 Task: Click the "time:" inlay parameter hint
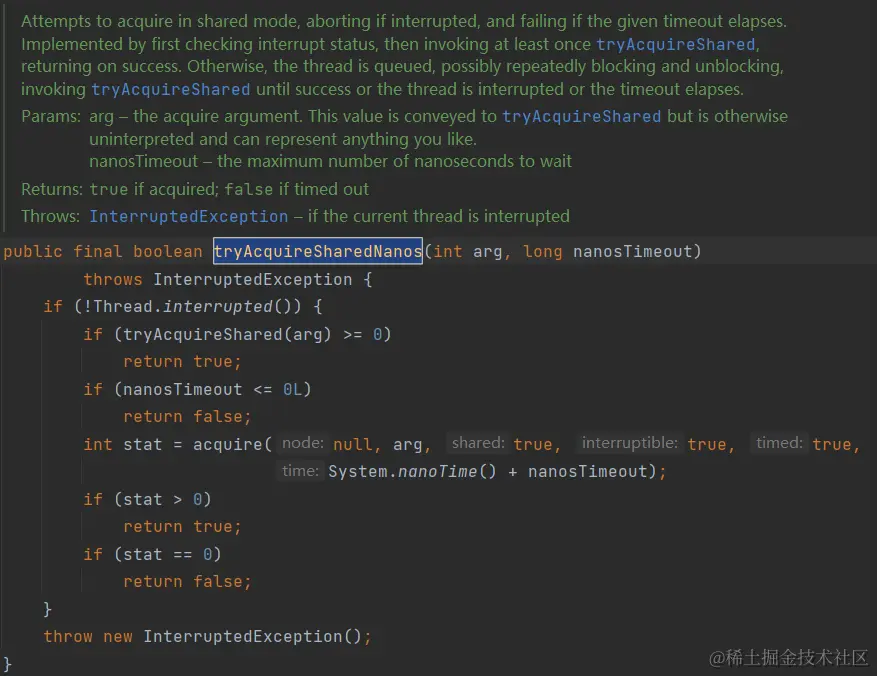pos(300,471)
